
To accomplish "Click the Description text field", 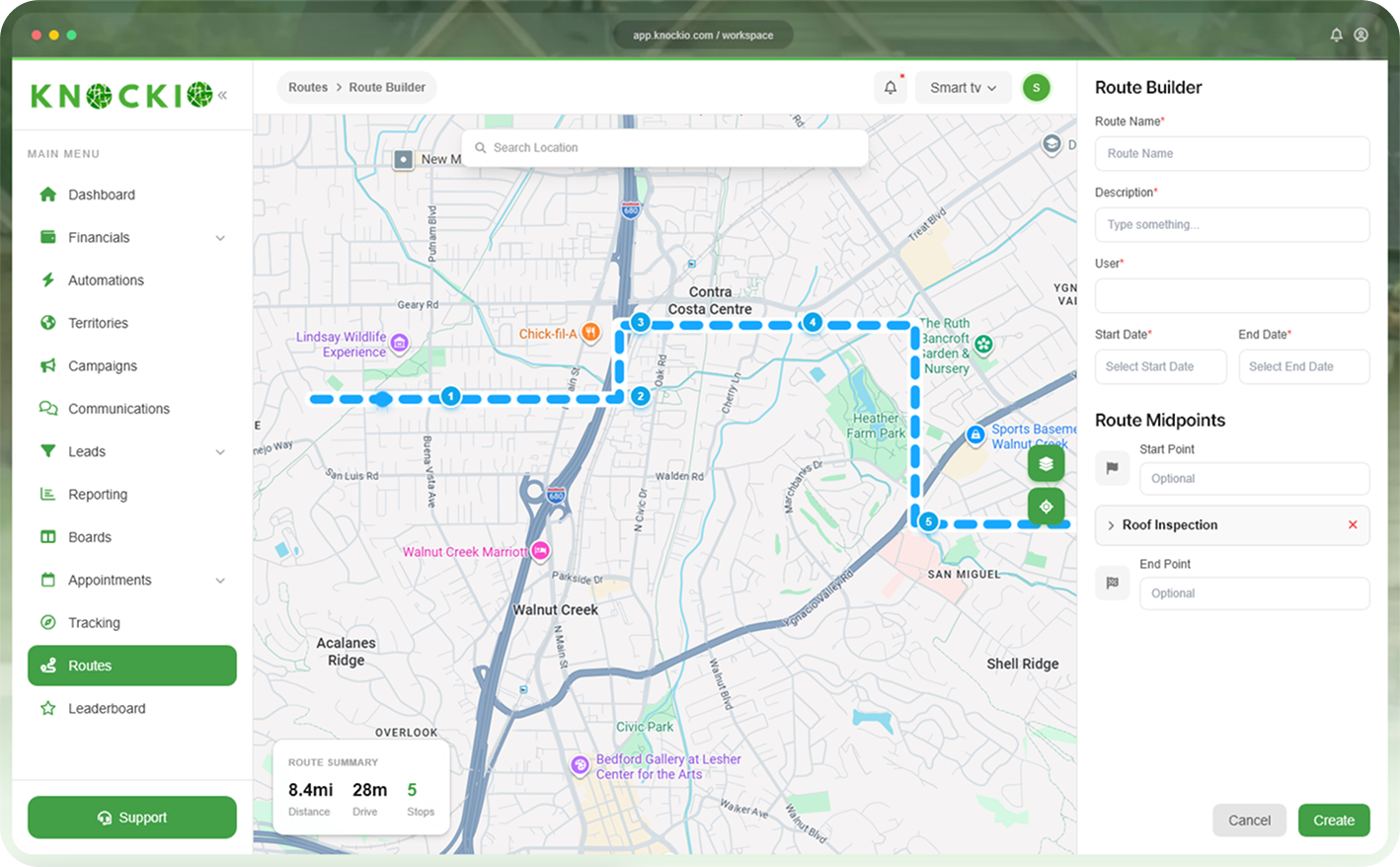I will (1232, 224).
